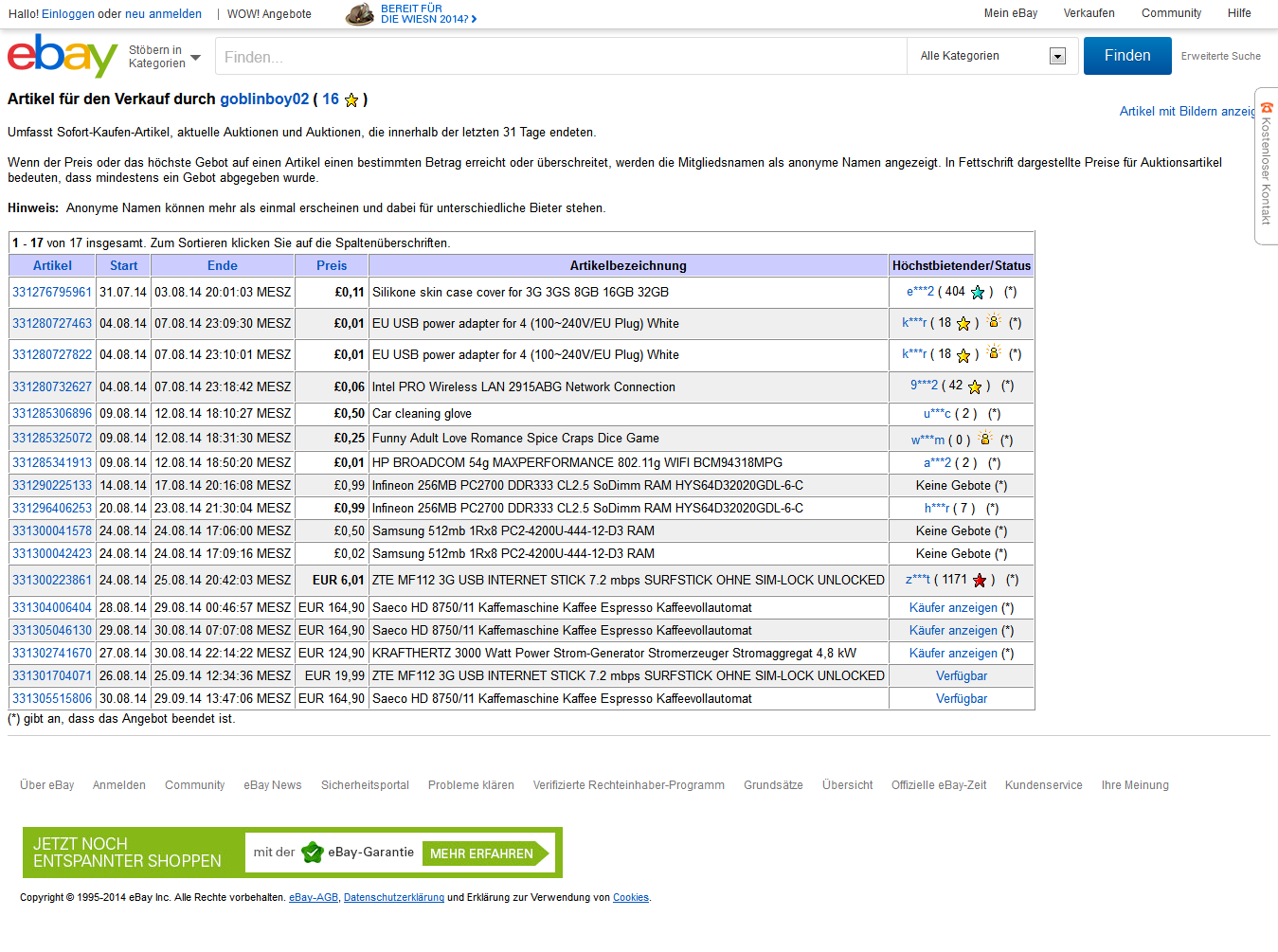Image resolution: width=1278 pixels, height=952 pixels.
Task: Click Käufer anzeigen for KRAFTHERTZ generator row
Action: click(953, 654)
